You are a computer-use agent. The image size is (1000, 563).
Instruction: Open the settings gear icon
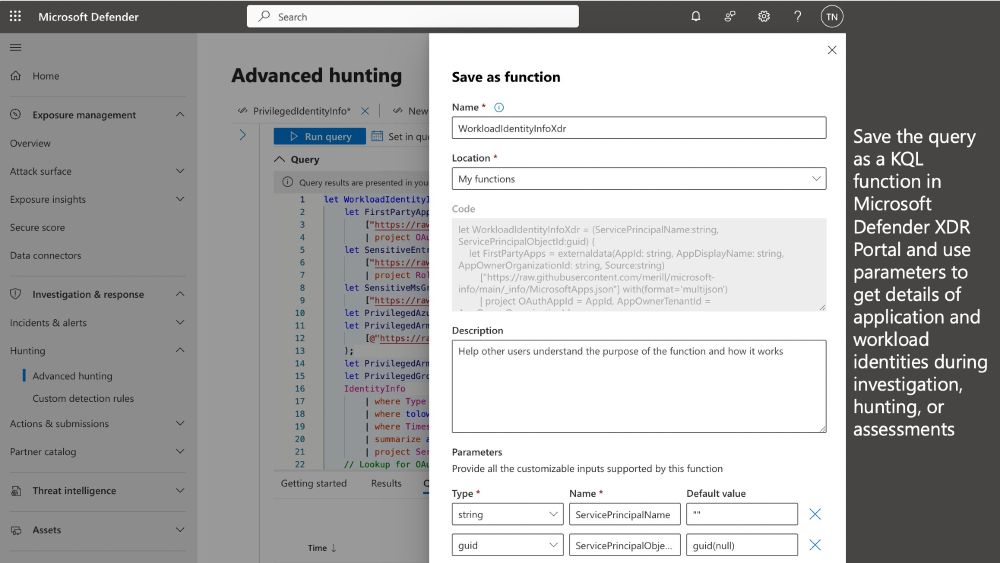tap(763, 17)
